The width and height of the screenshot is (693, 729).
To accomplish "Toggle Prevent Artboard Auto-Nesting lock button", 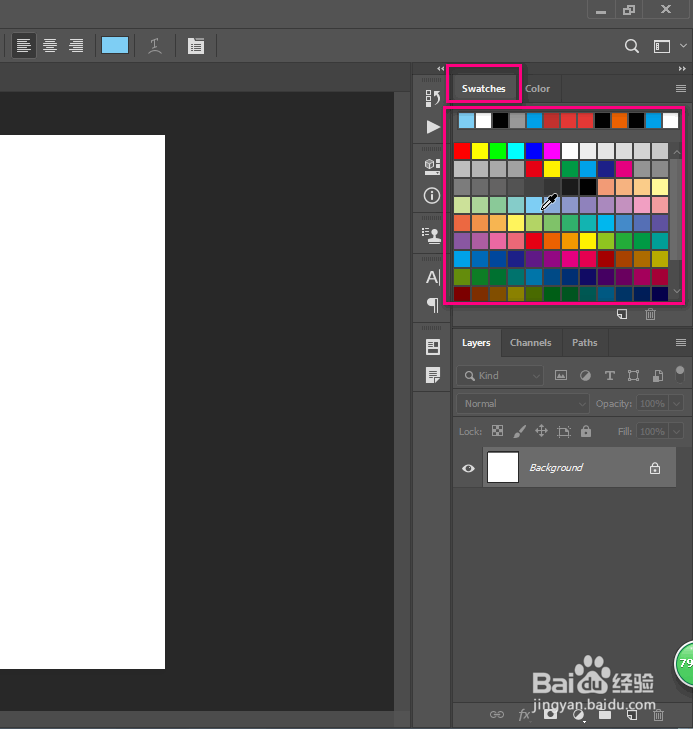I will coord(564,431).
